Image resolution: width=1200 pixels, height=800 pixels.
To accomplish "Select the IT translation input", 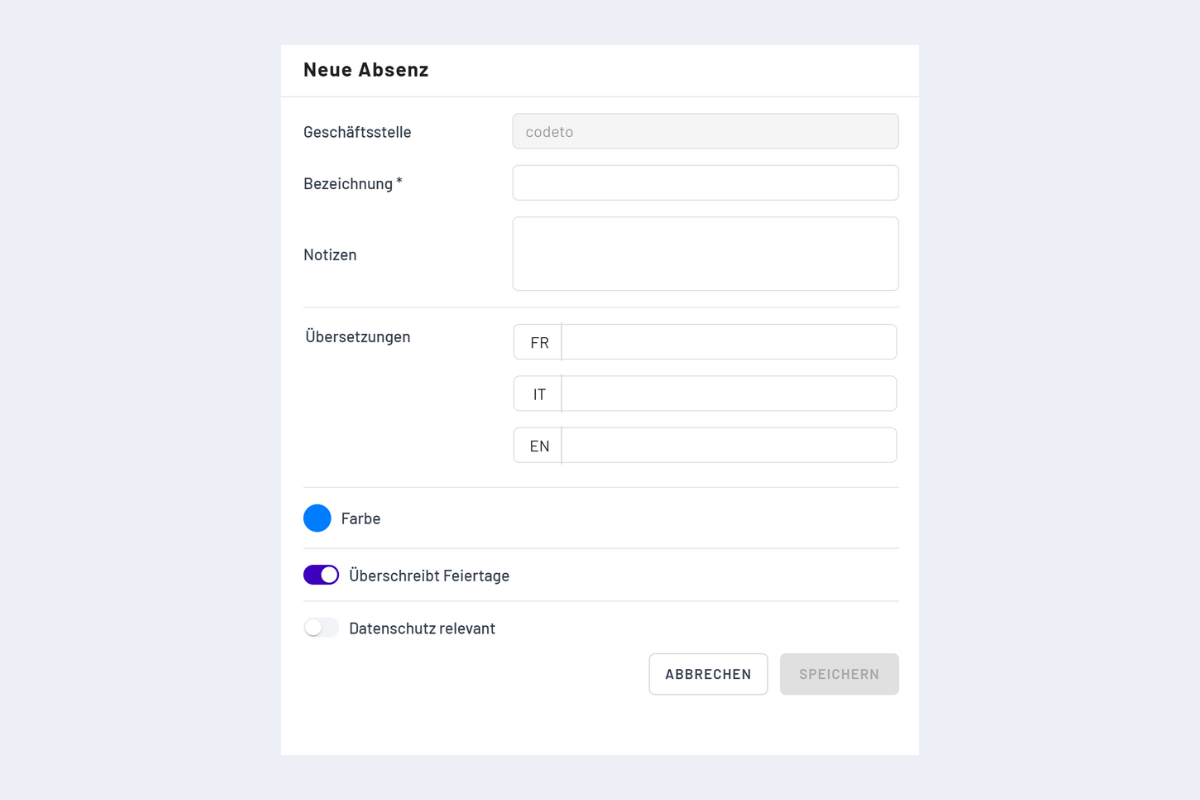I will pos(728,393).
